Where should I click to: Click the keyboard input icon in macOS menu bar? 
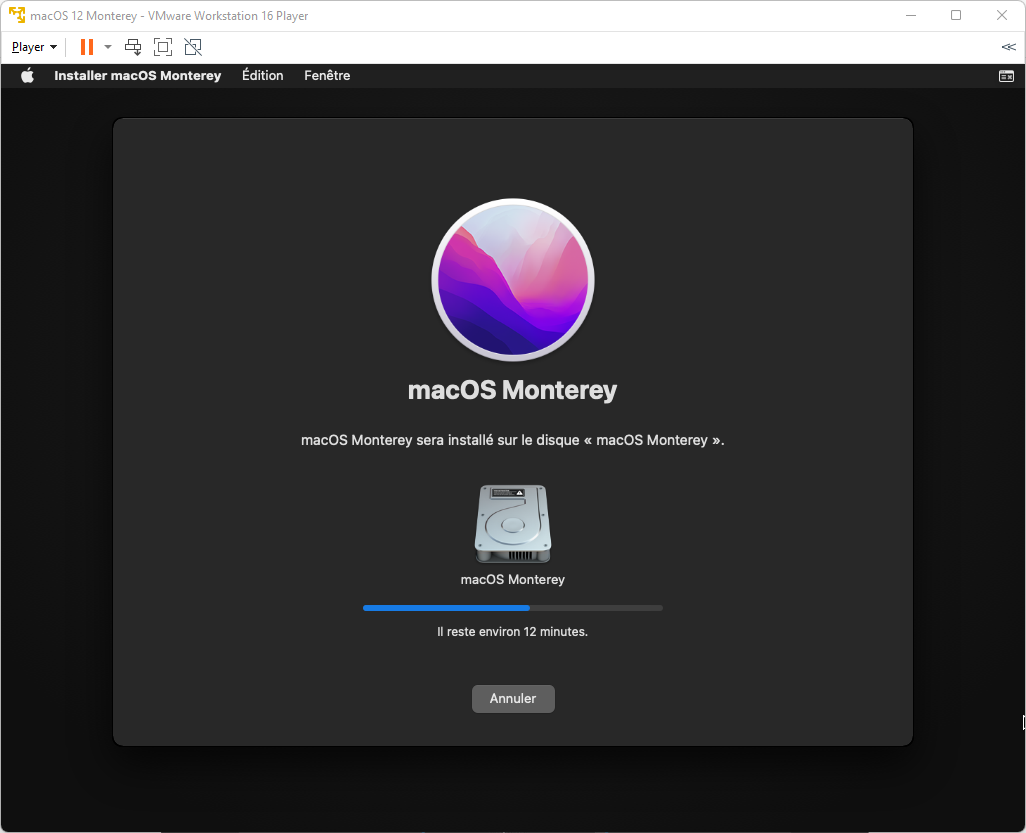point(1006,76)
